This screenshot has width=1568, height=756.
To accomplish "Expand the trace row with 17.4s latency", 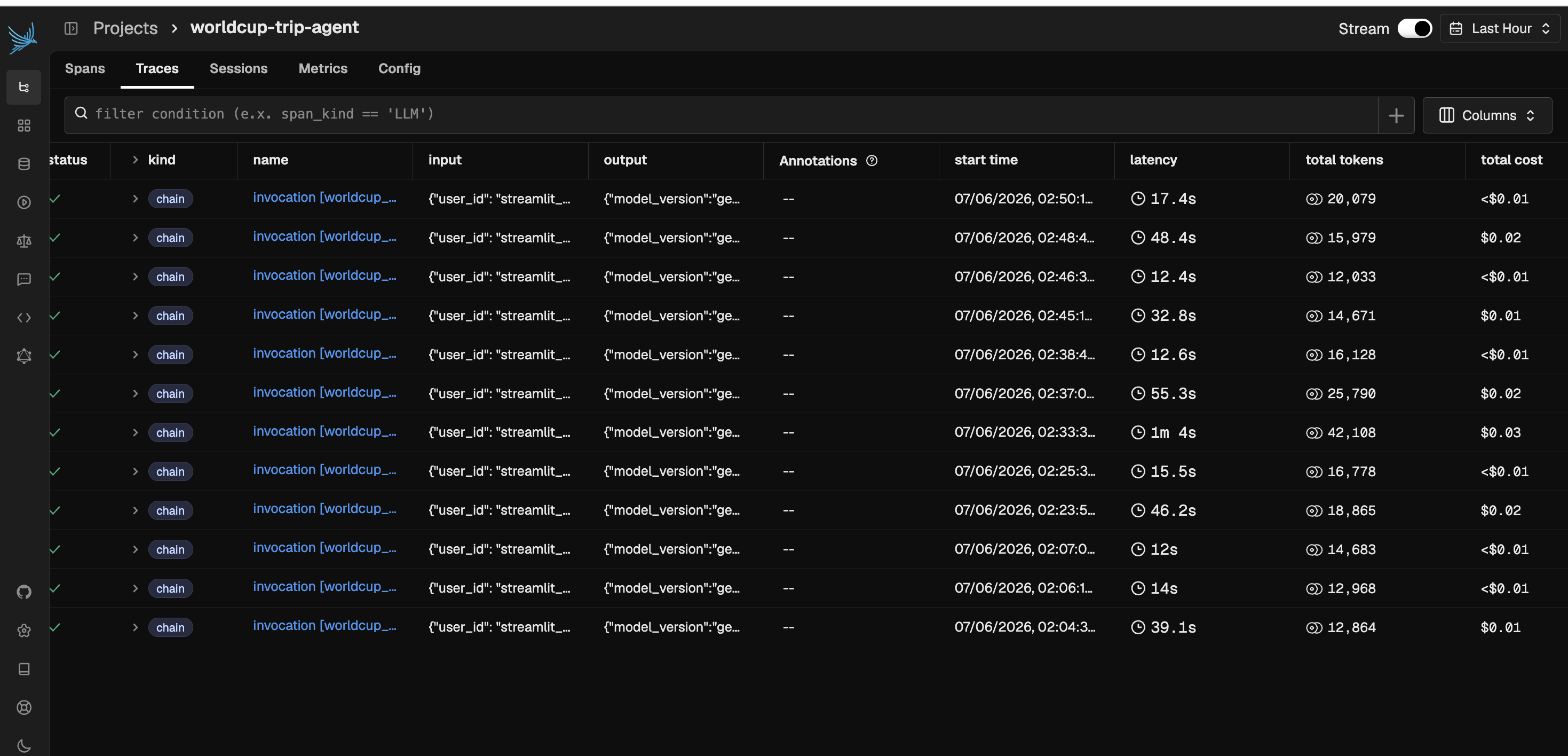I will tap(135, 199).
